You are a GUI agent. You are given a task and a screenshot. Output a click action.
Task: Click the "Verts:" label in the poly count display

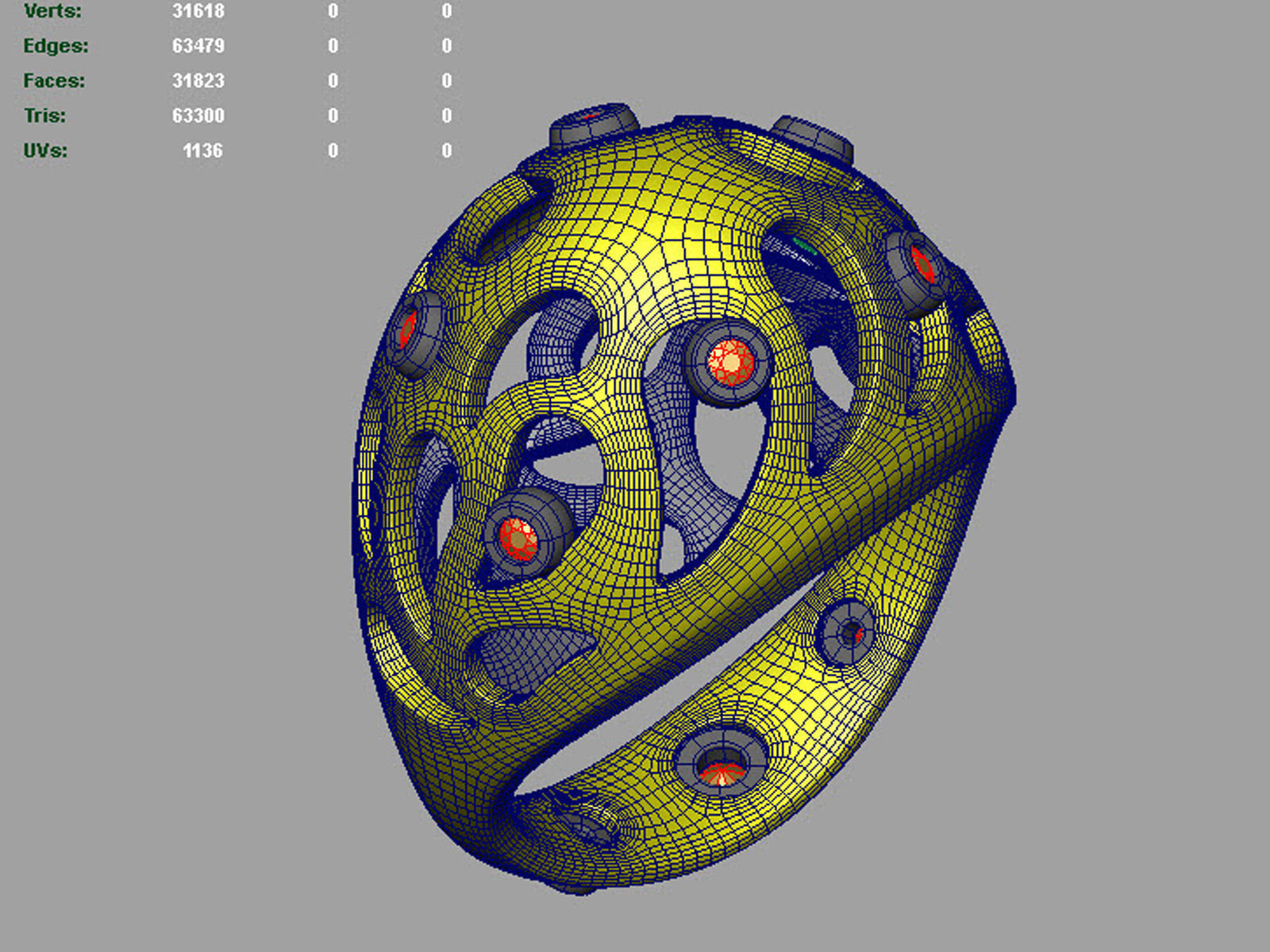[x=52, y=11]
